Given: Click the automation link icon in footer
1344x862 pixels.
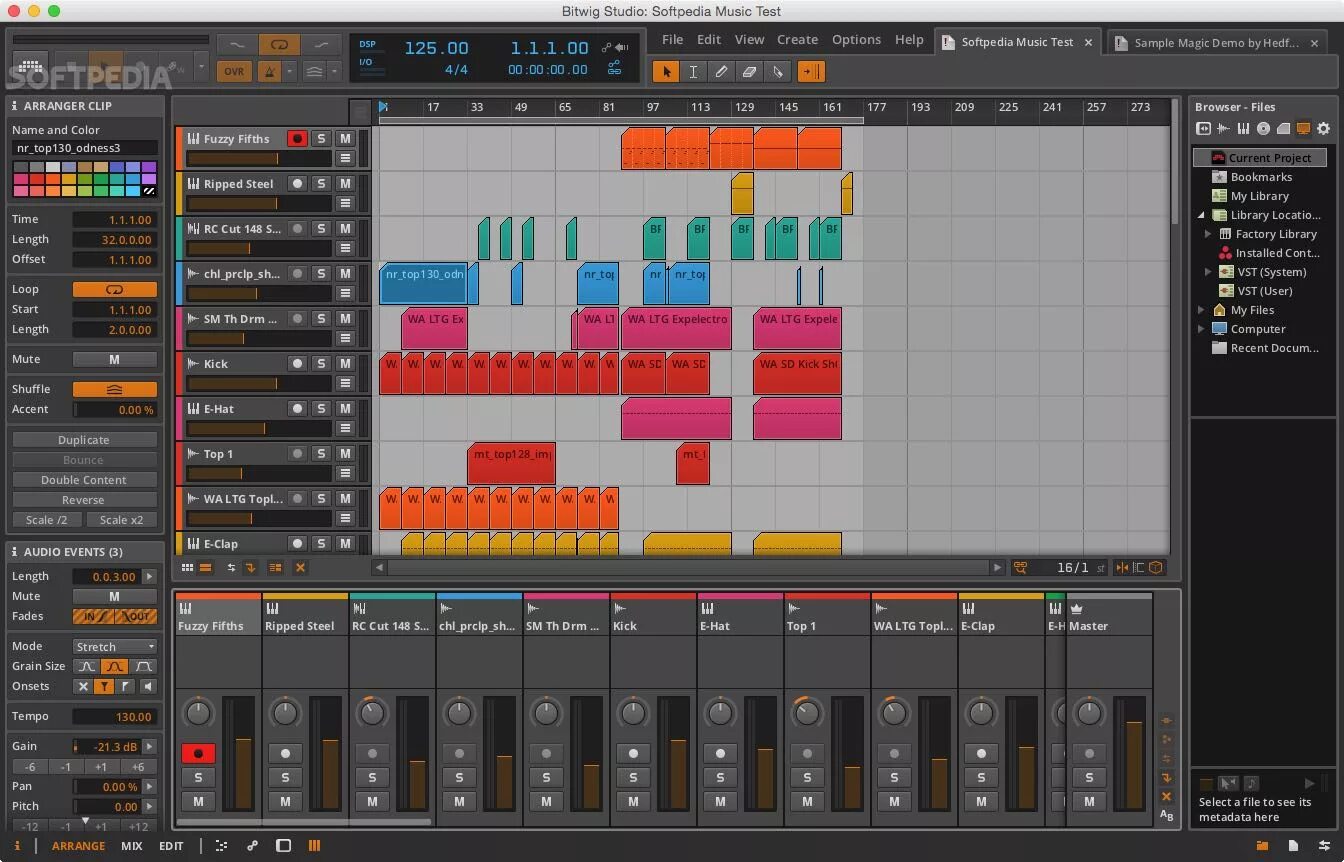Looking at the screenshot, I should coord(252,845).
